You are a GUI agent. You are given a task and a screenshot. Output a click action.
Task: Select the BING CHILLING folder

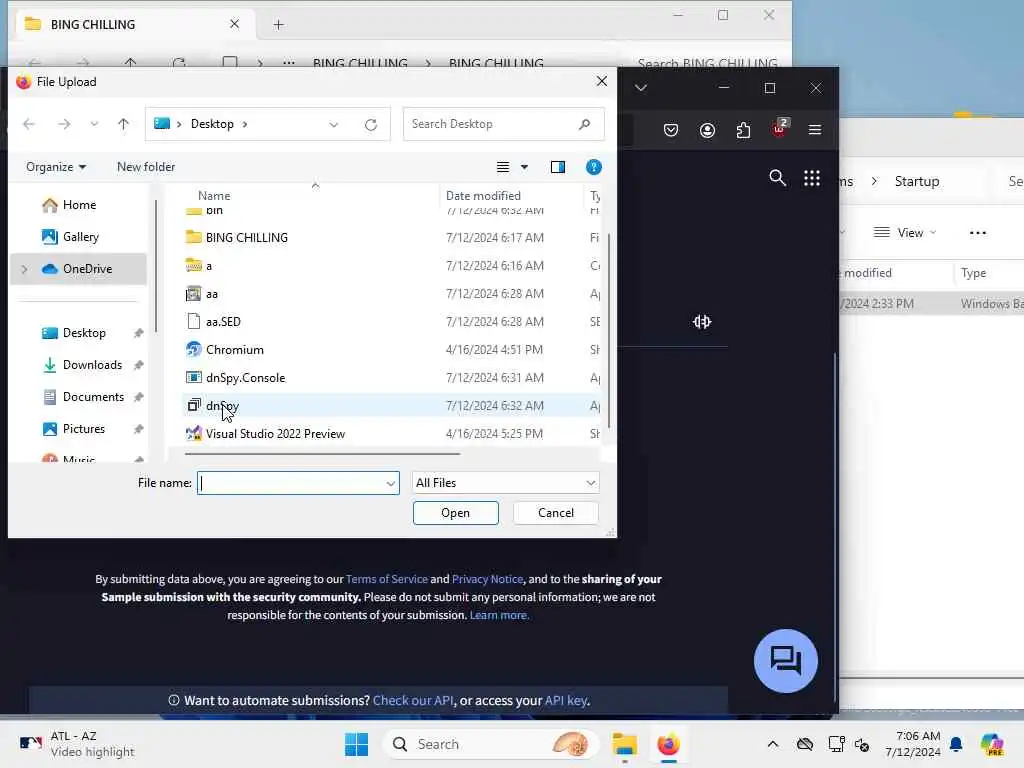[x=246, y=238]
